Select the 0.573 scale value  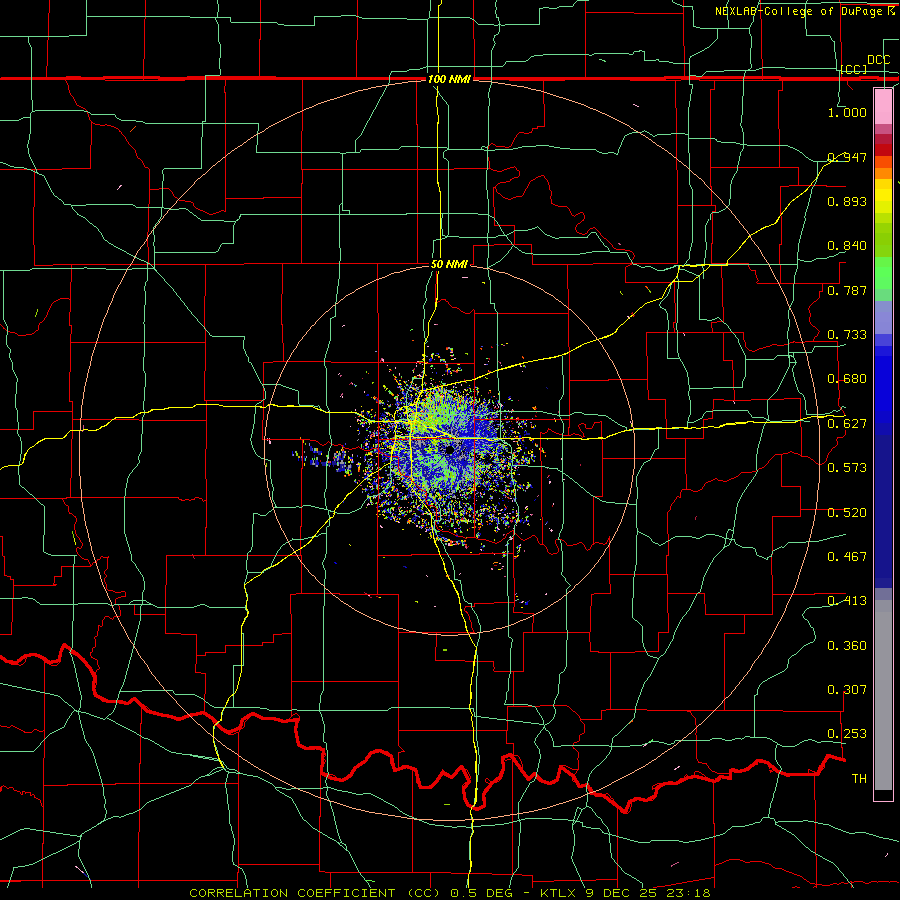click(x=847, y=468)
